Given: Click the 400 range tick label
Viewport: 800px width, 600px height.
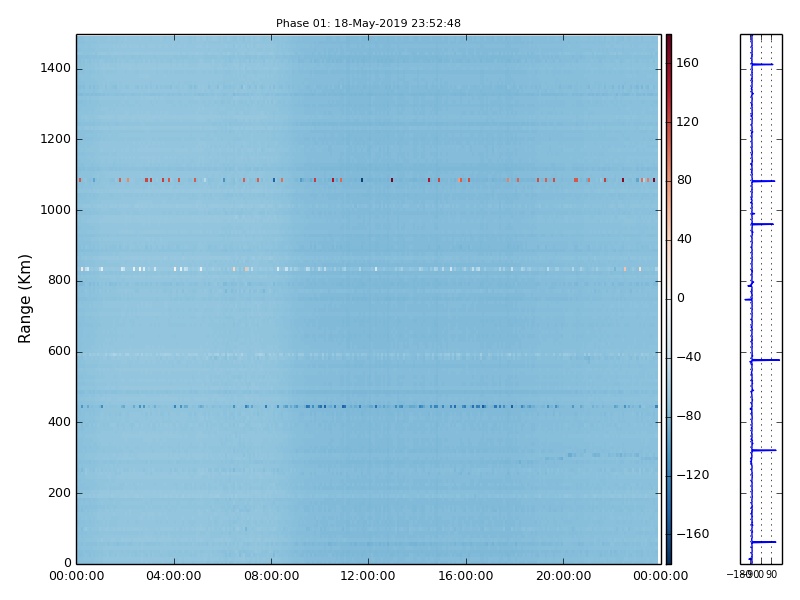Looking at the screenshot, I should click(x=59, y=422).
